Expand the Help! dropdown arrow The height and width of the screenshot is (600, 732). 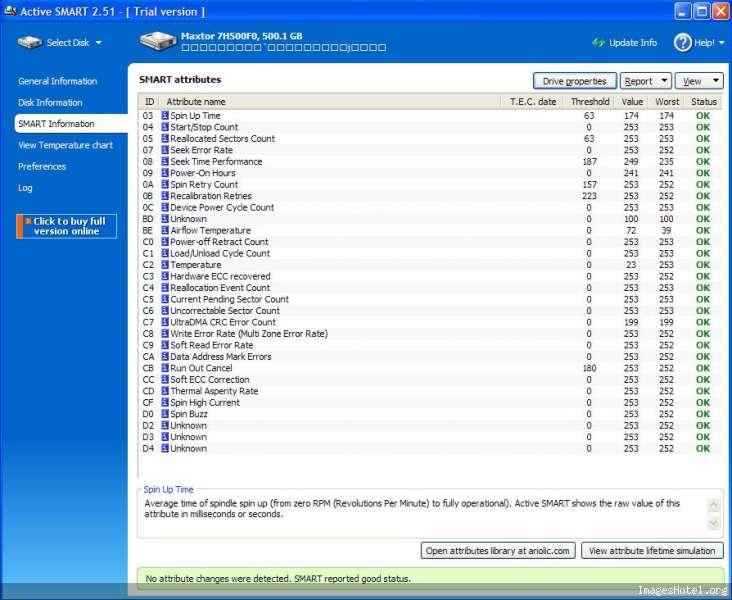[722, 43]
